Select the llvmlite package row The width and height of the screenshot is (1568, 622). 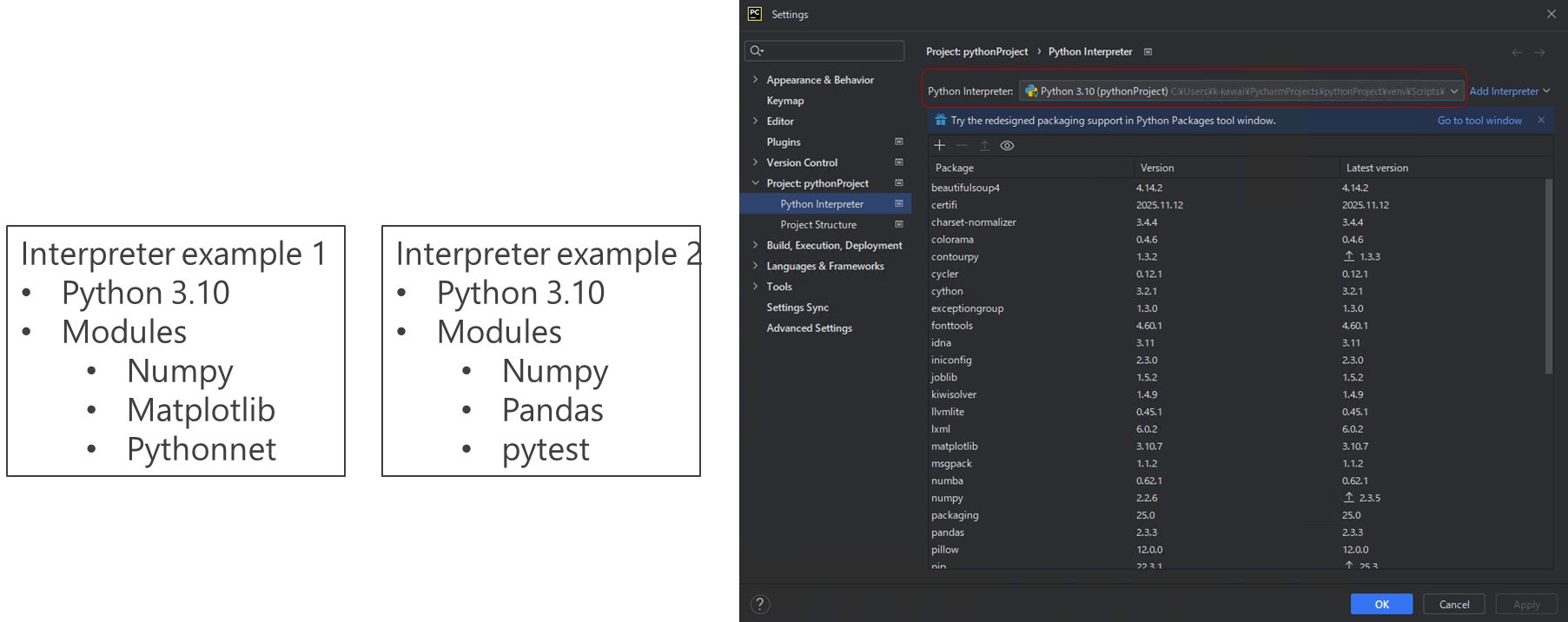(1237, 412)
